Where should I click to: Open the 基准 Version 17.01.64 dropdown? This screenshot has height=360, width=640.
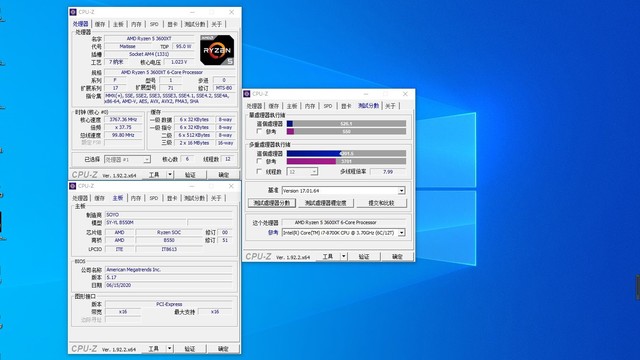click(x=343, y=191)
